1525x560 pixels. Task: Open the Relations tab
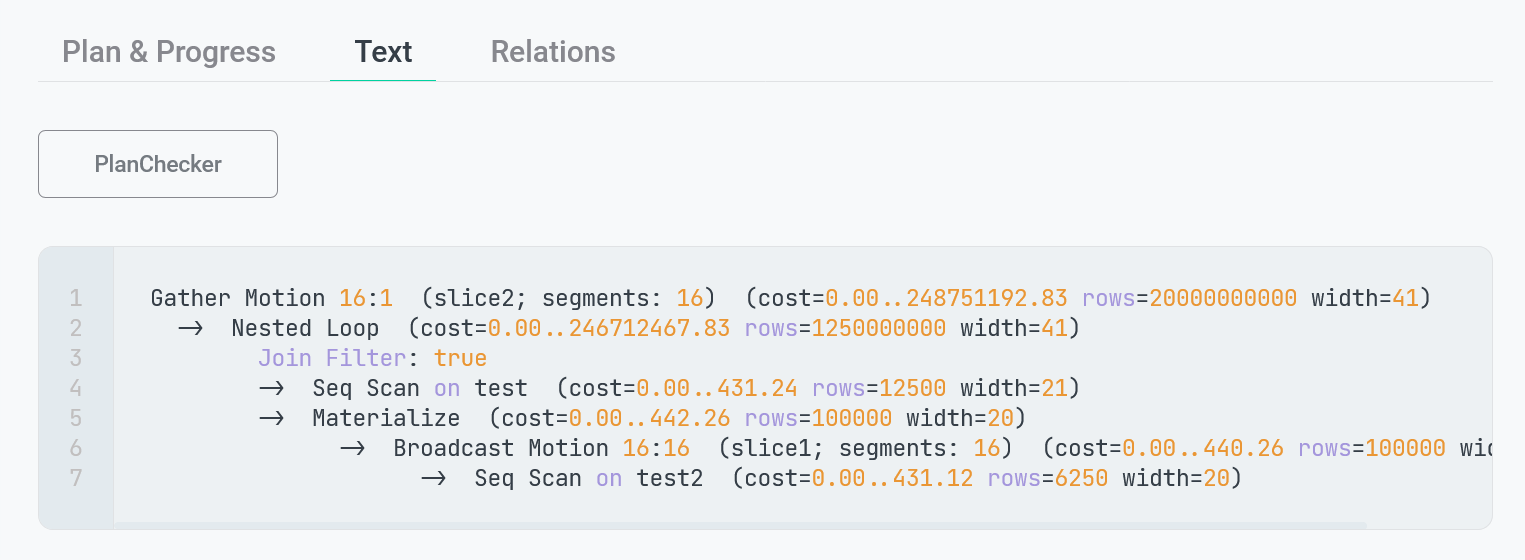tap(553, 52)
